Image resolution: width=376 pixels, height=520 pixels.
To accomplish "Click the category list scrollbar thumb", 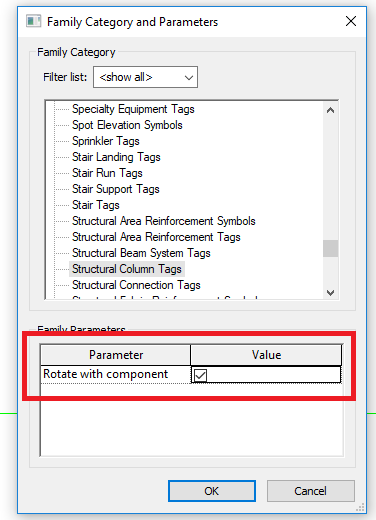I will pyautogui.click(x=330, y=248).
